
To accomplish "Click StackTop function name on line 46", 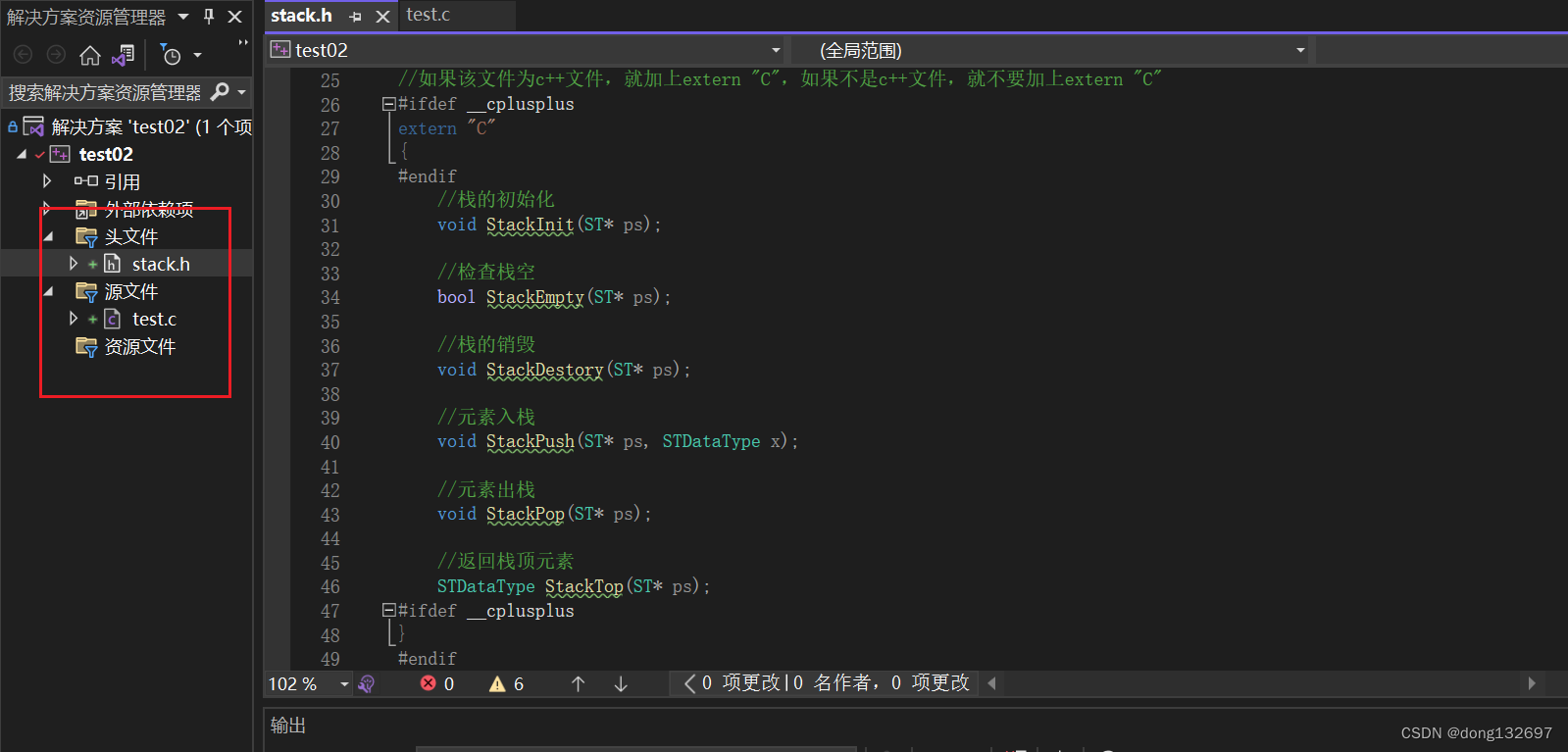I will point(583,586).
